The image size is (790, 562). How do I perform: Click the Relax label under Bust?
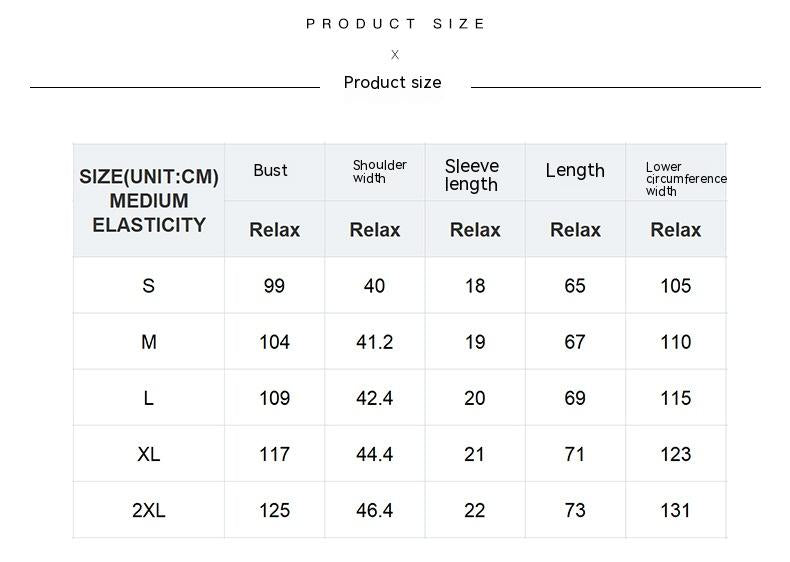pyautogui.click(x=275, y=230)
